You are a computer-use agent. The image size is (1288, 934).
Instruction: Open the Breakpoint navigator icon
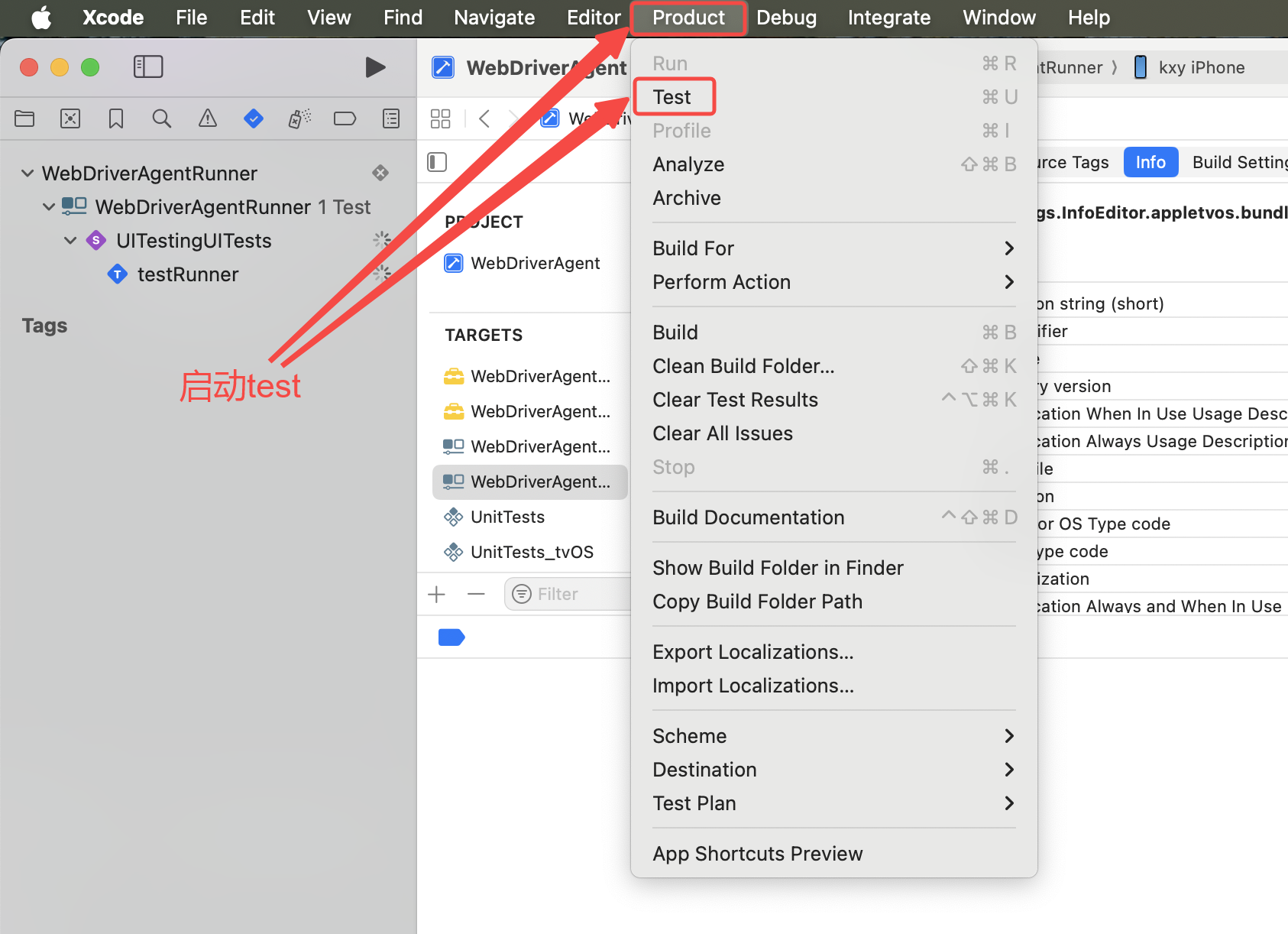click(x=345, y=118)
